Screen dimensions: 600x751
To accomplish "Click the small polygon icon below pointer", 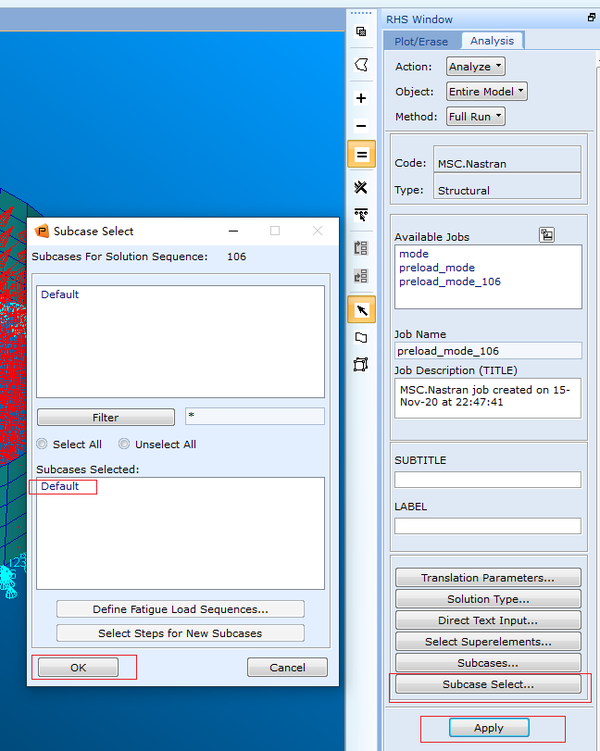I will (x=361, y=337).
